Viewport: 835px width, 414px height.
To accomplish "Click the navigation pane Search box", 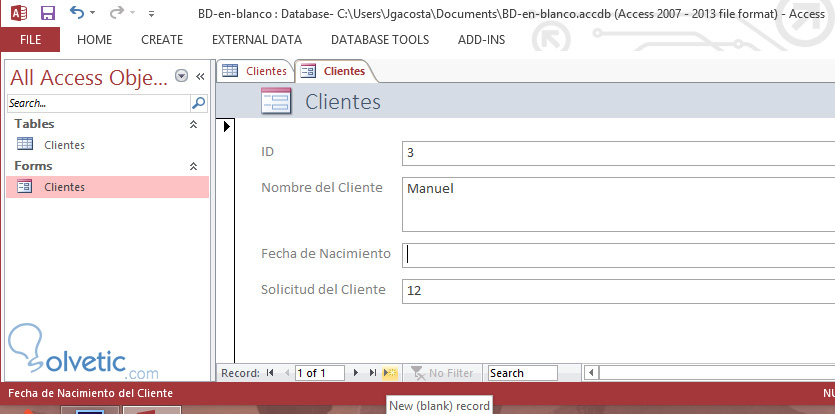I will [x=99, y=103].
